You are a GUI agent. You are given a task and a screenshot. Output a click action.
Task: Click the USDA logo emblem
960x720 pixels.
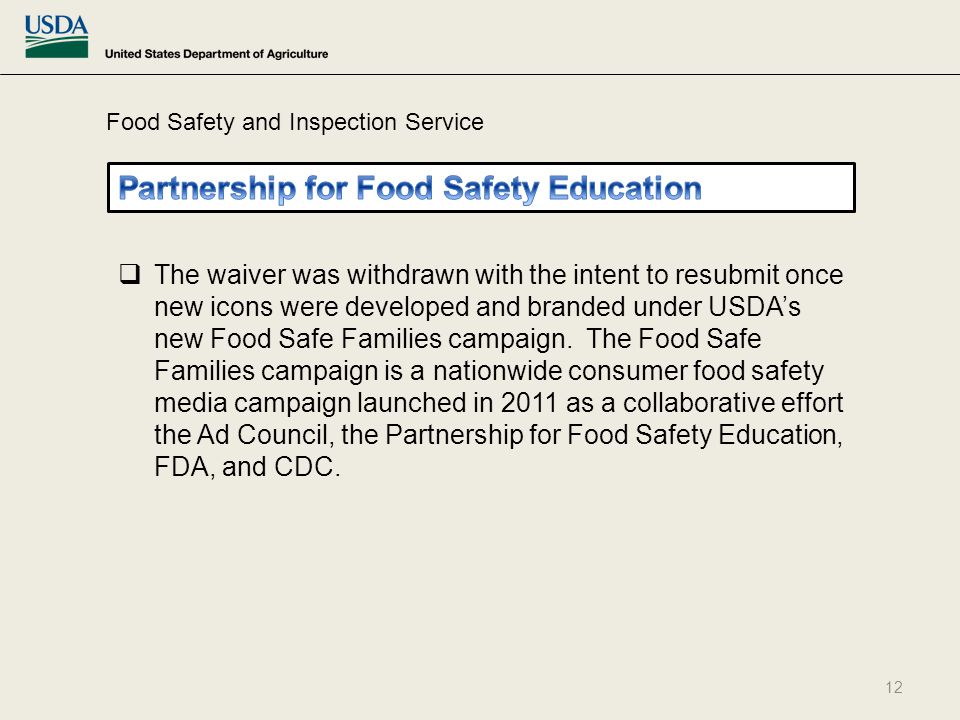[x=56, y=37]
